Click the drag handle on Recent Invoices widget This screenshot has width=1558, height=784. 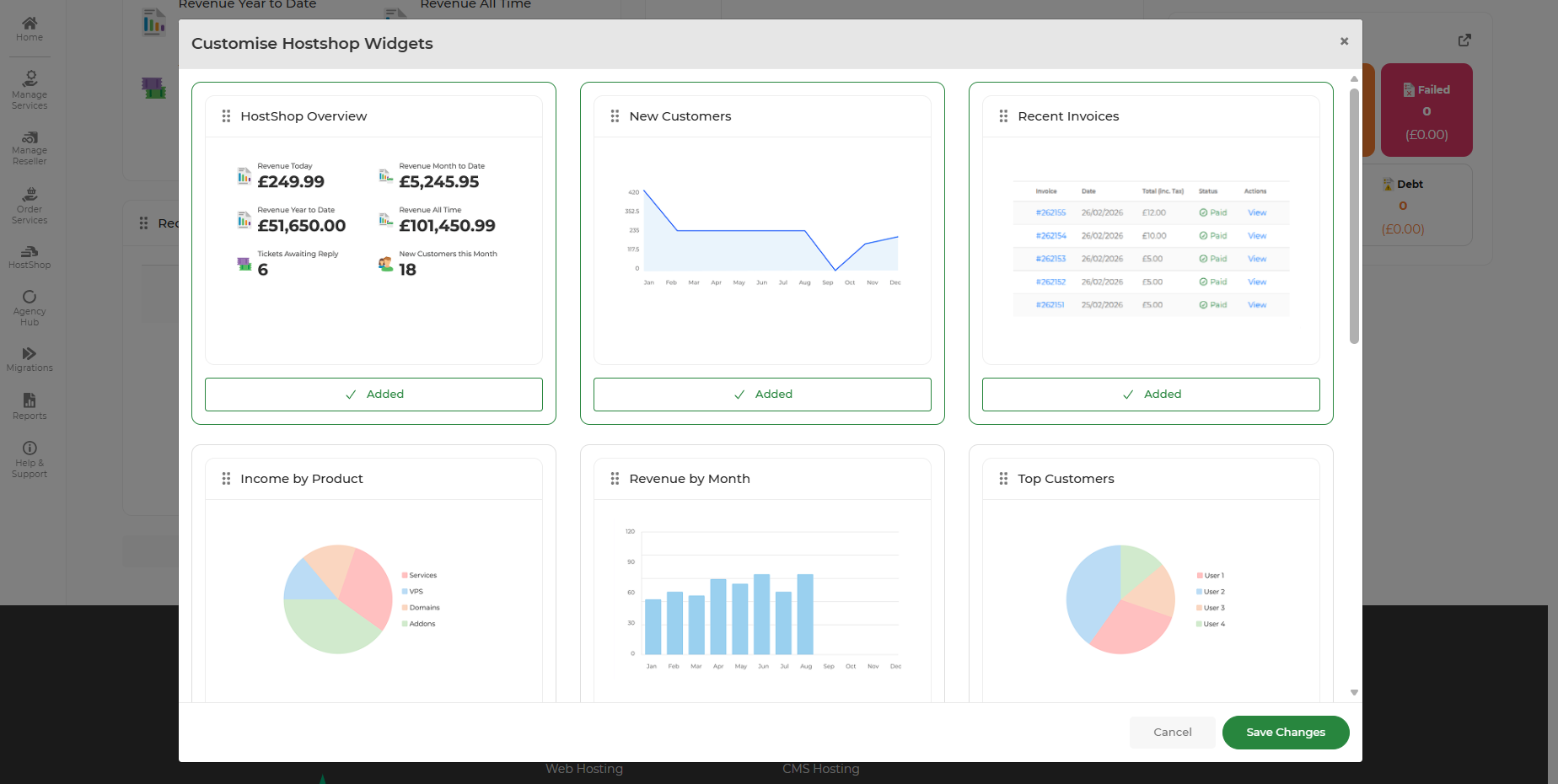[1003, 116]
